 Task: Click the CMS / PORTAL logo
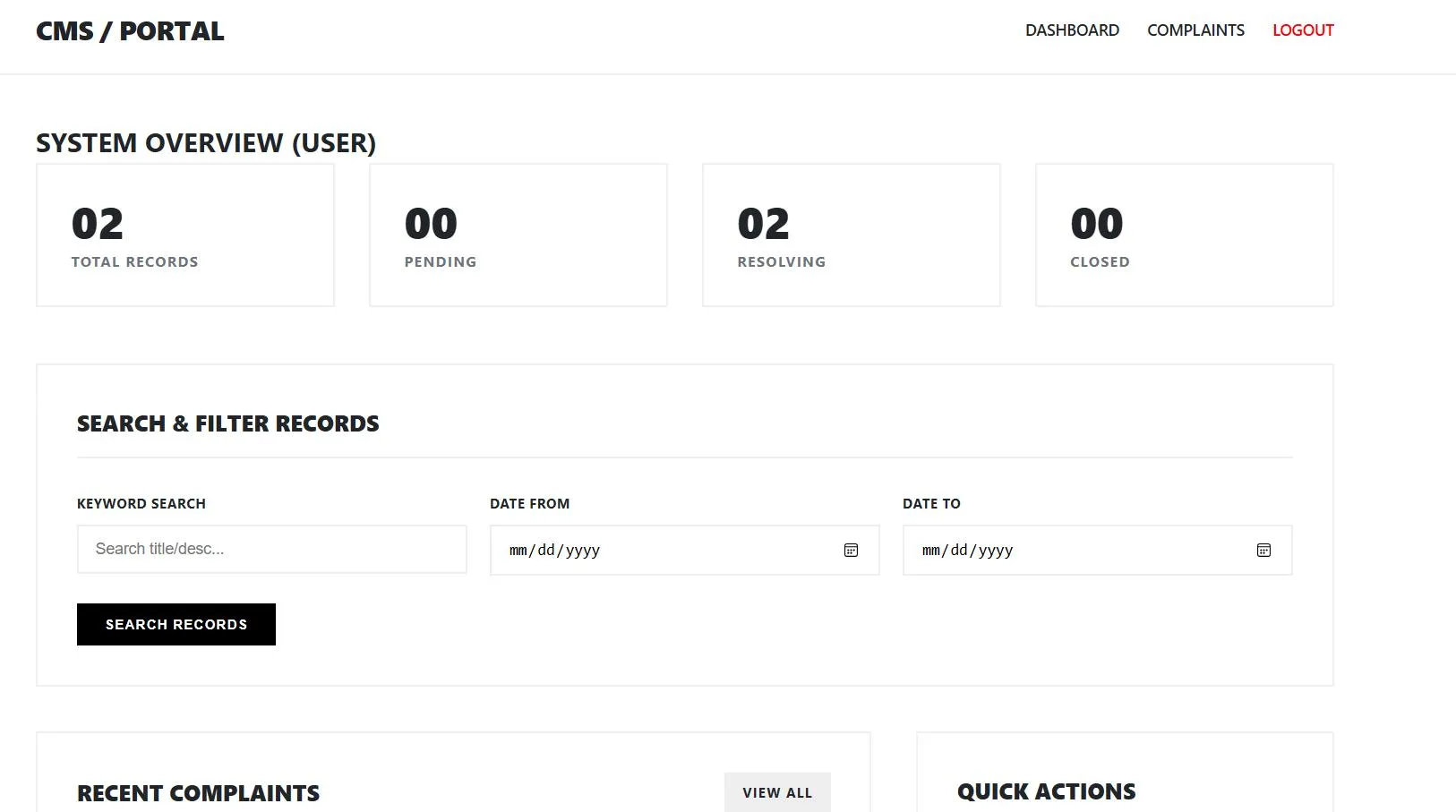click(130, 31)
